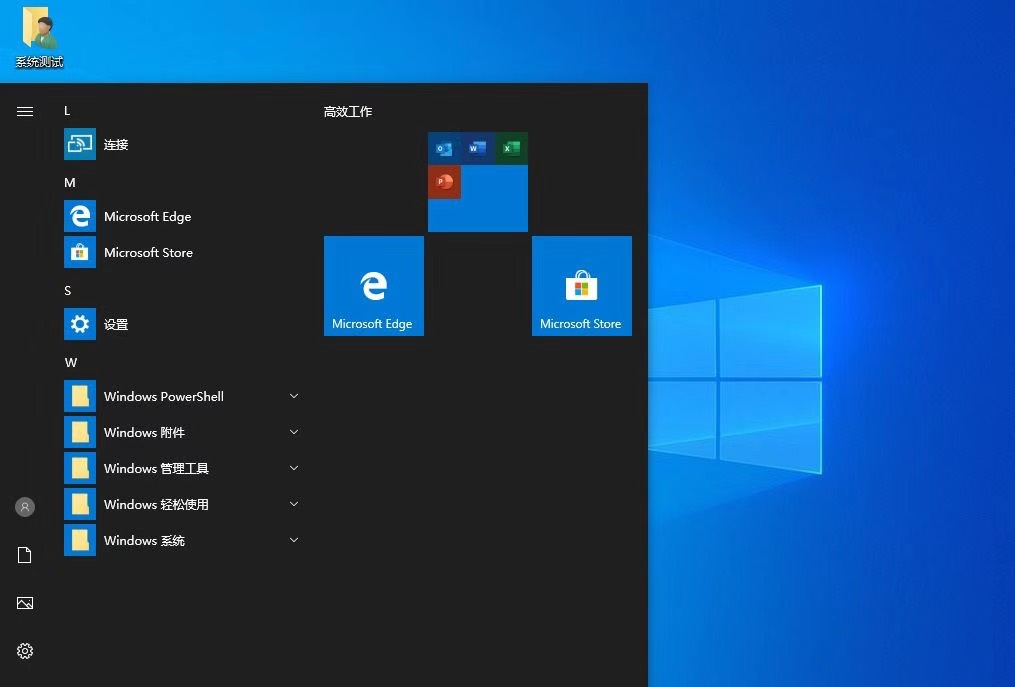Open the Microsoft Edge tile

pyautogui.click(x=373, y=285)
